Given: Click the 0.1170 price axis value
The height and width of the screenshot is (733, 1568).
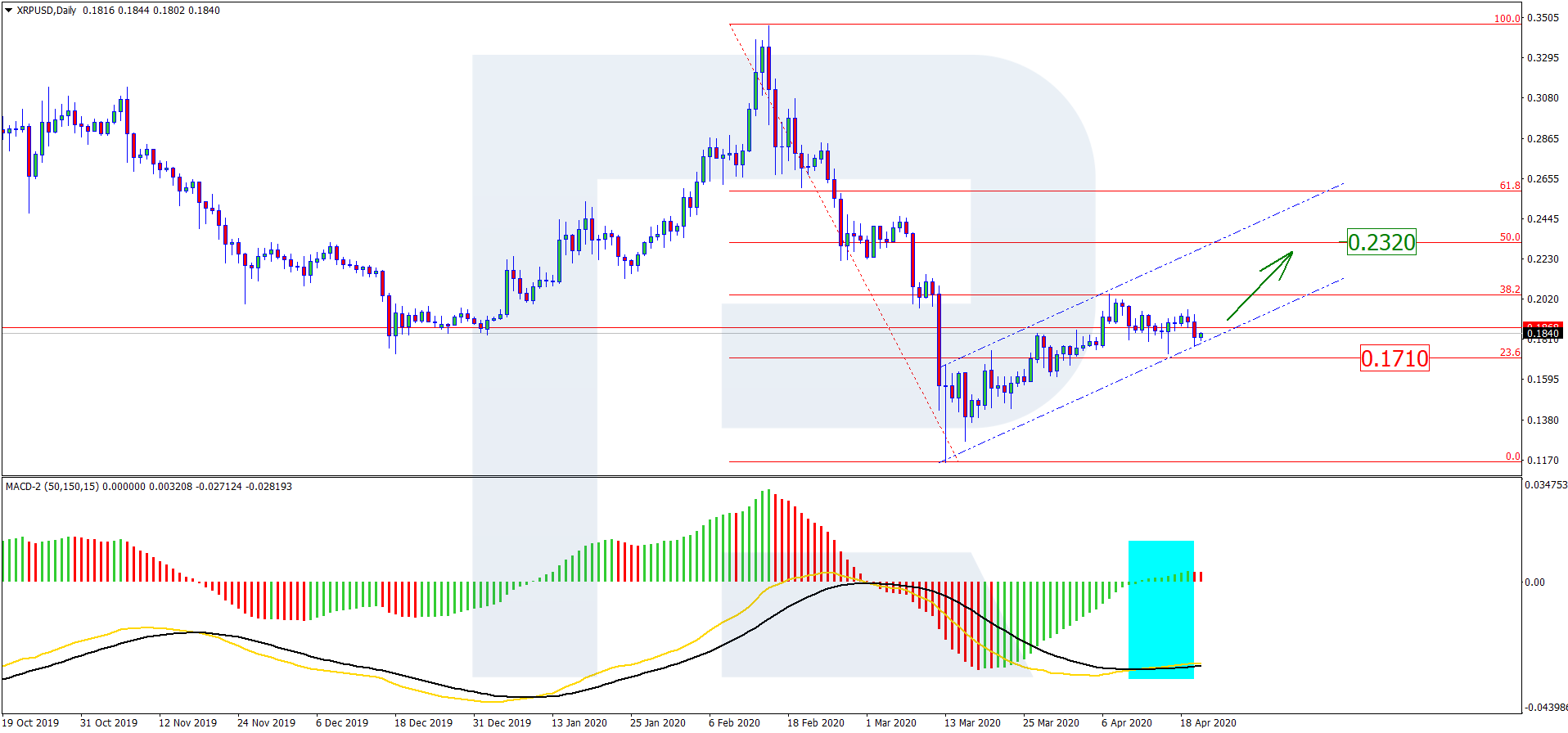Looking at the screenshot, I should pos(1543,461).
